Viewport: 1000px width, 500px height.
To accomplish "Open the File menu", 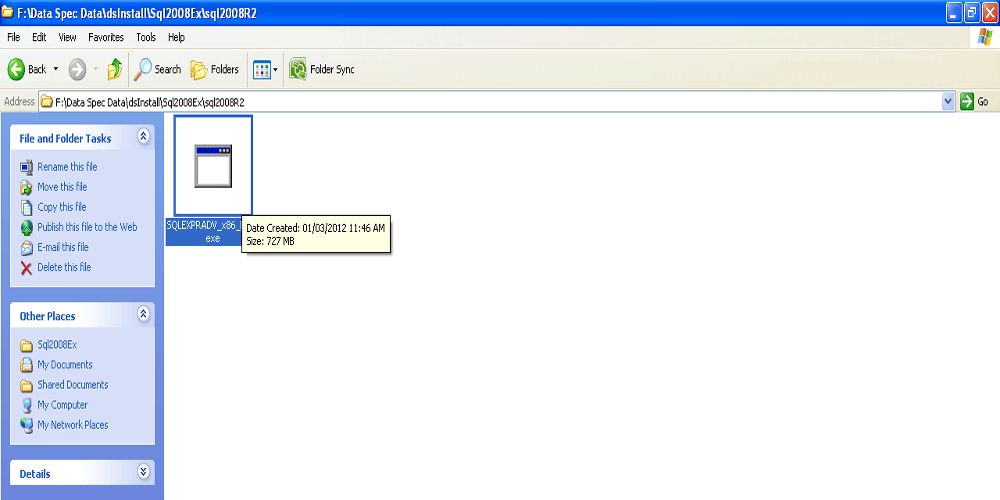I will (13, 38).
